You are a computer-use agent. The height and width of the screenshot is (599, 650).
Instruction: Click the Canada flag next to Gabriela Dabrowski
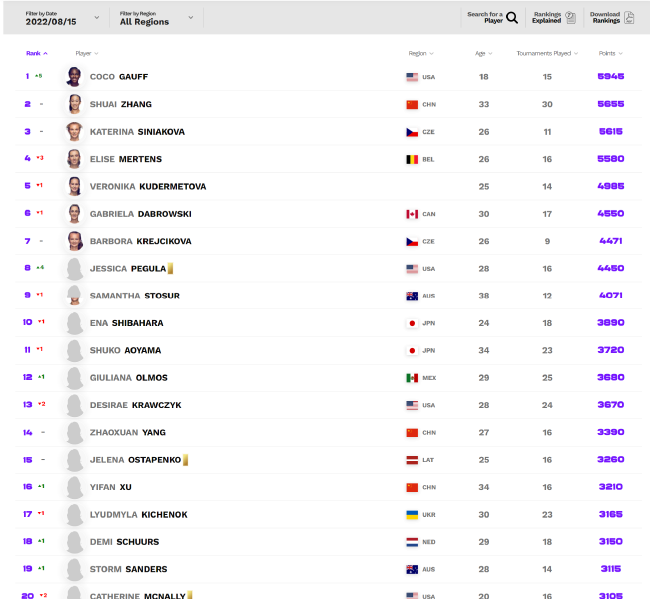point(412,214)
